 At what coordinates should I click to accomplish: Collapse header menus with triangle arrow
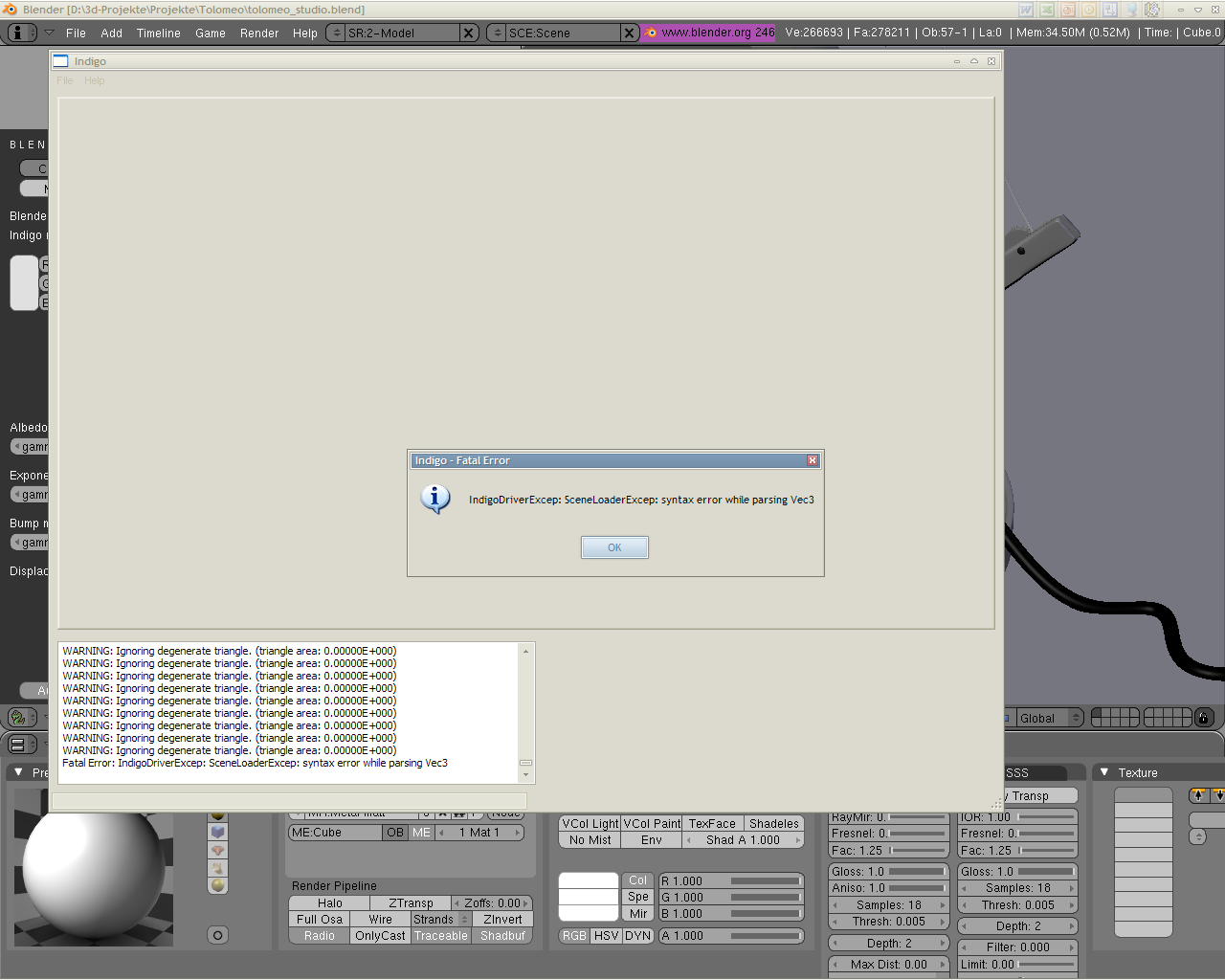(x=50, y=33)
